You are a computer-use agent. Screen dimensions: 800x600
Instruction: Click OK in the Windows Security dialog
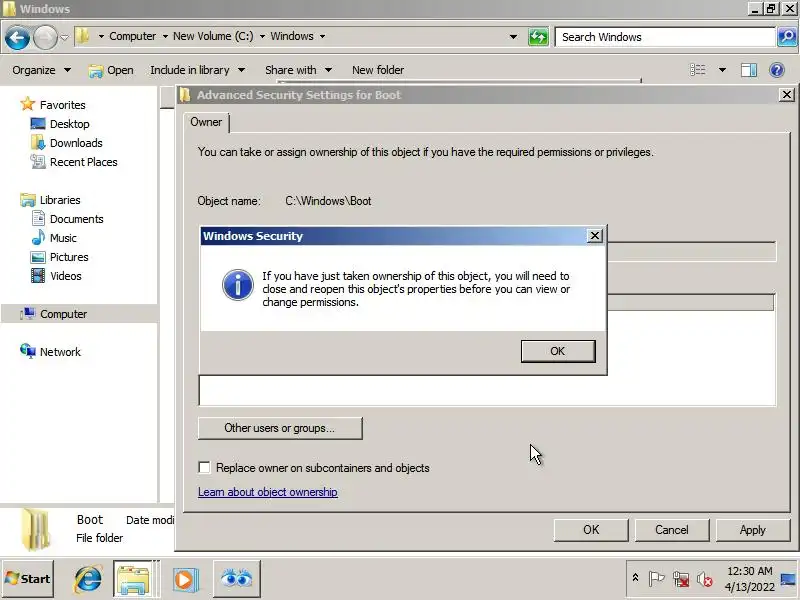(558, 351)
